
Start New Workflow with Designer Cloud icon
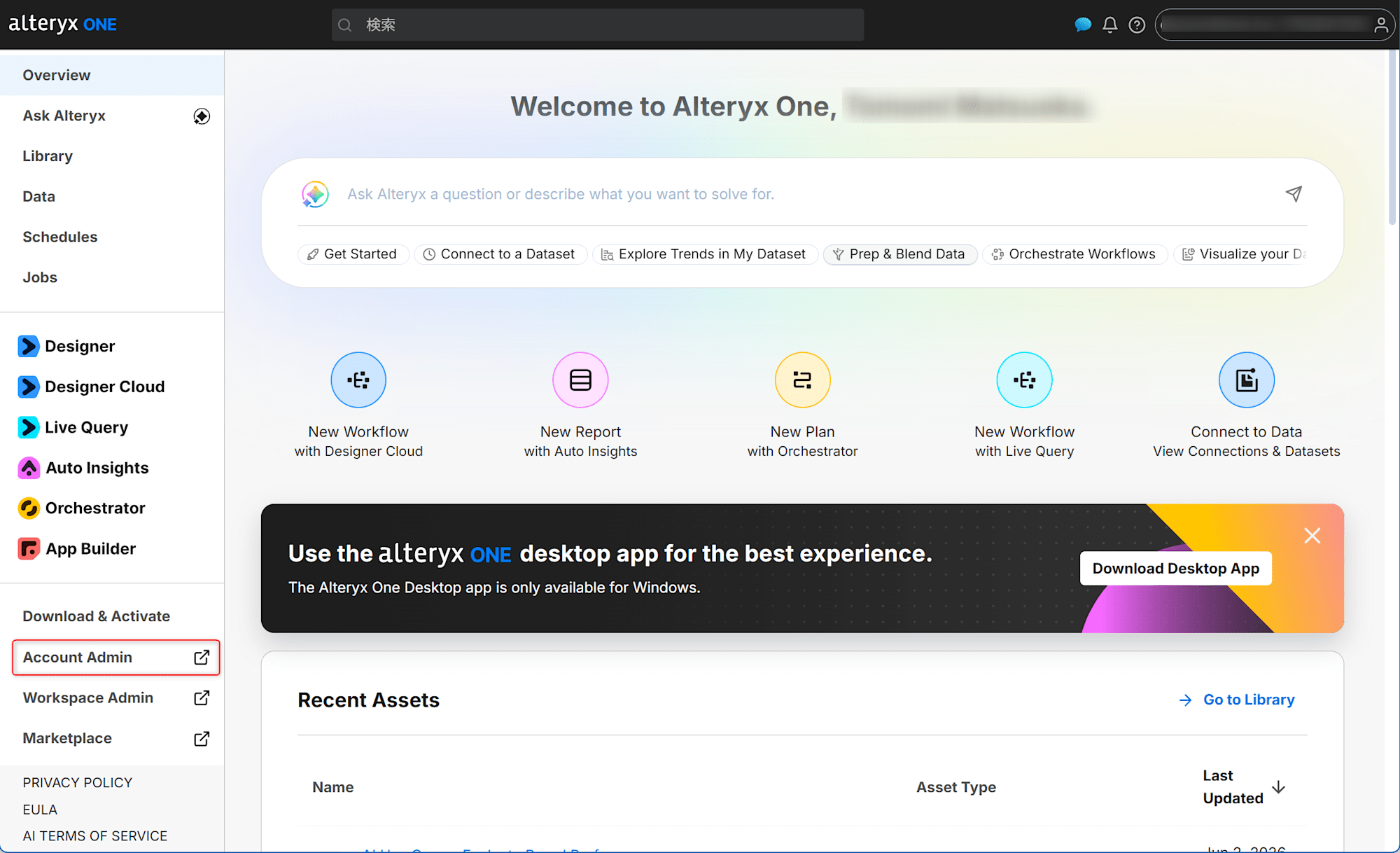tap(358, 380)
